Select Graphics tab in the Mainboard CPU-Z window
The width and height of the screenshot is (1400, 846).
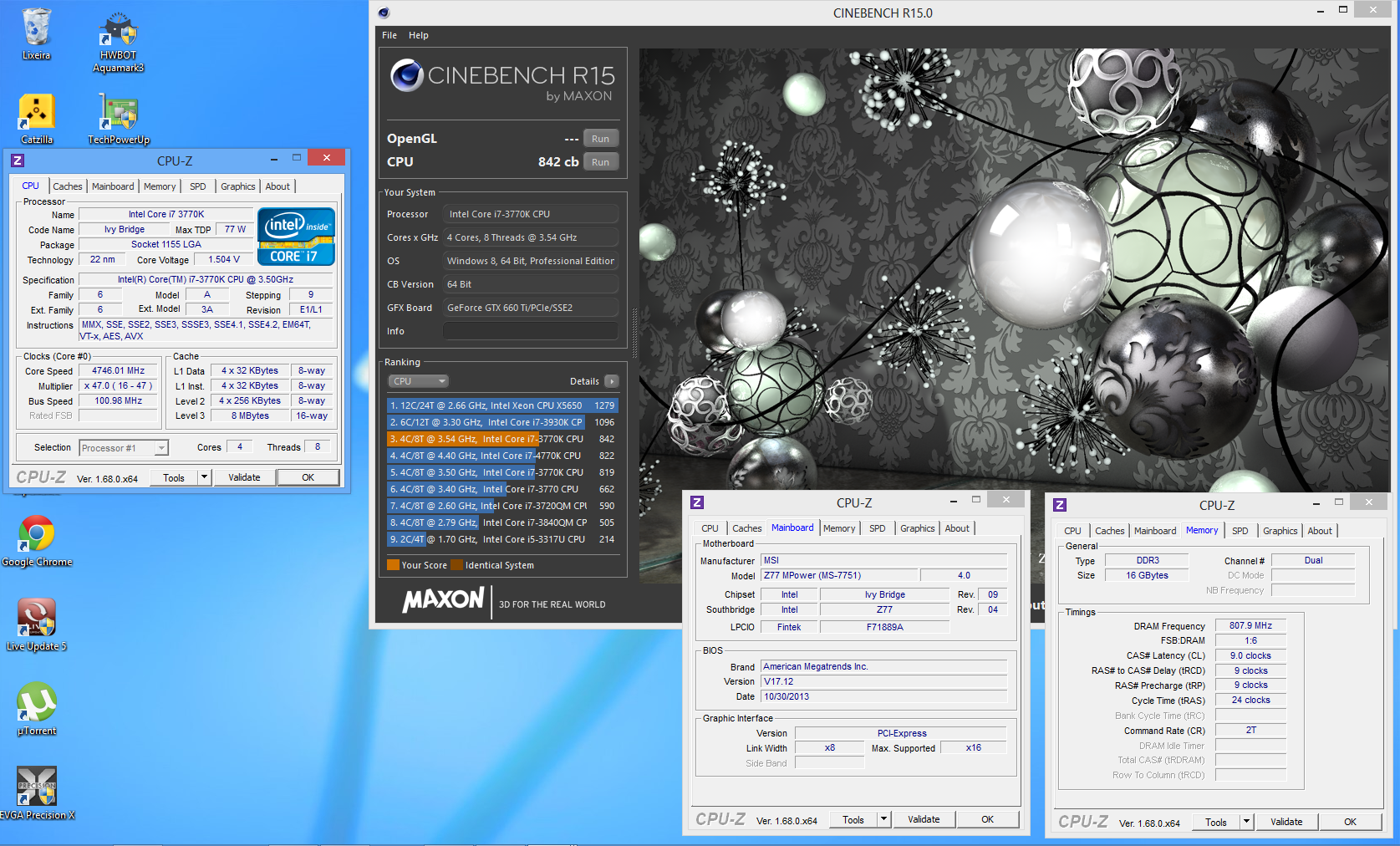[917, 528]
